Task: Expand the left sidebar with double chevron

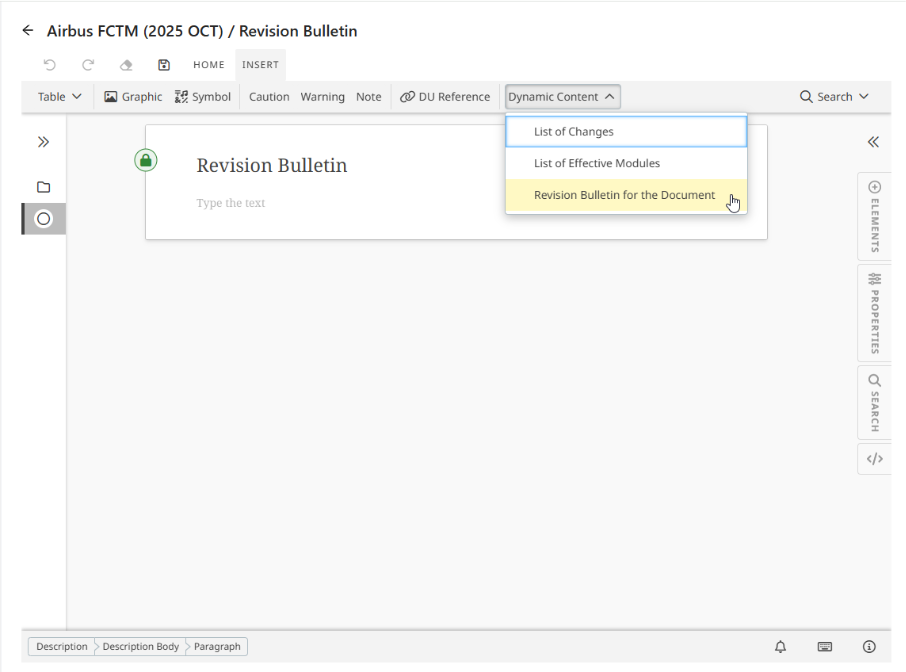Action: [x=43, y=142]
